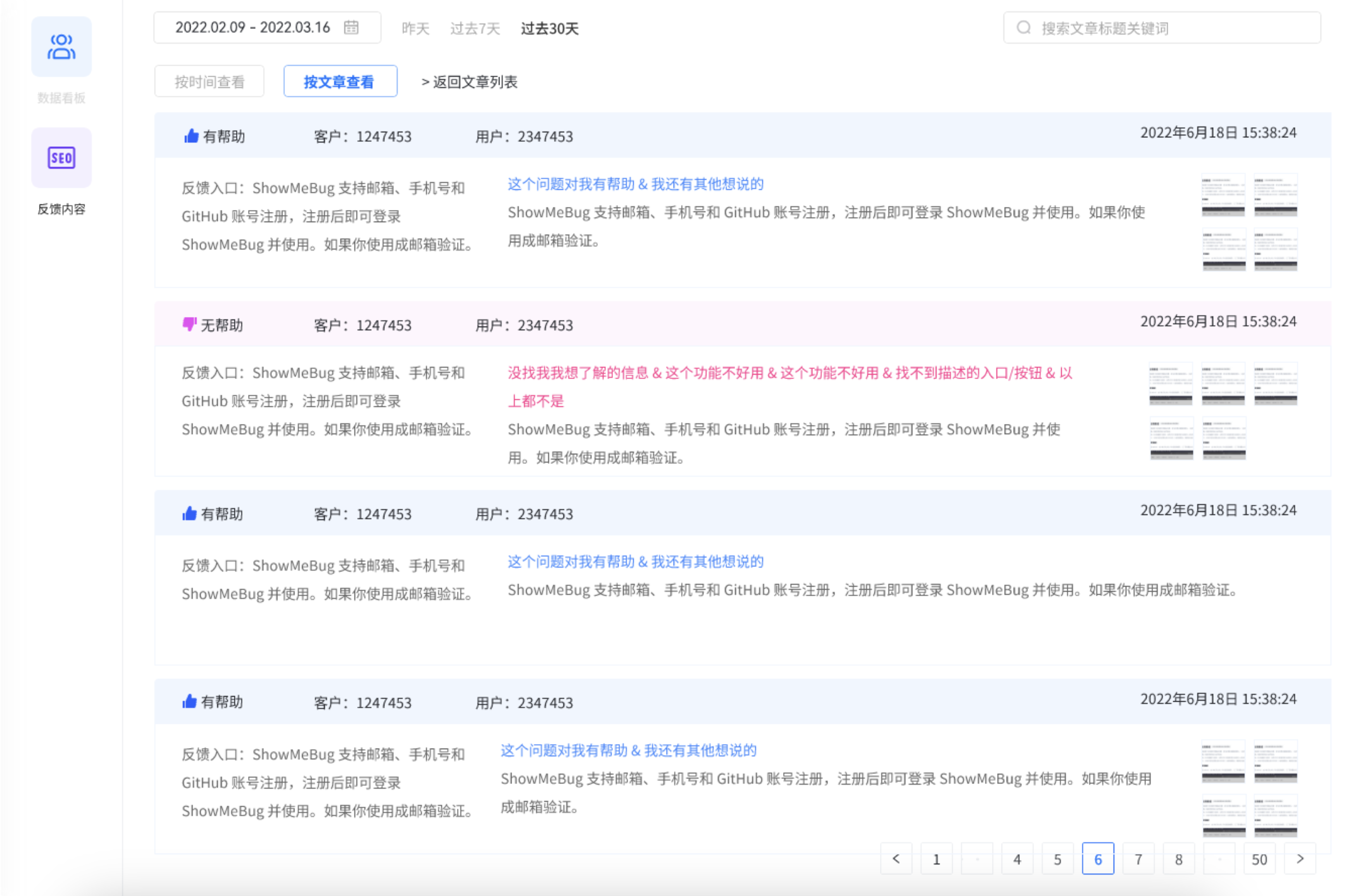Expand pagination ellipsis before page 50
The height and width of the screenshot is (896, 1365).
point(1219,859)
